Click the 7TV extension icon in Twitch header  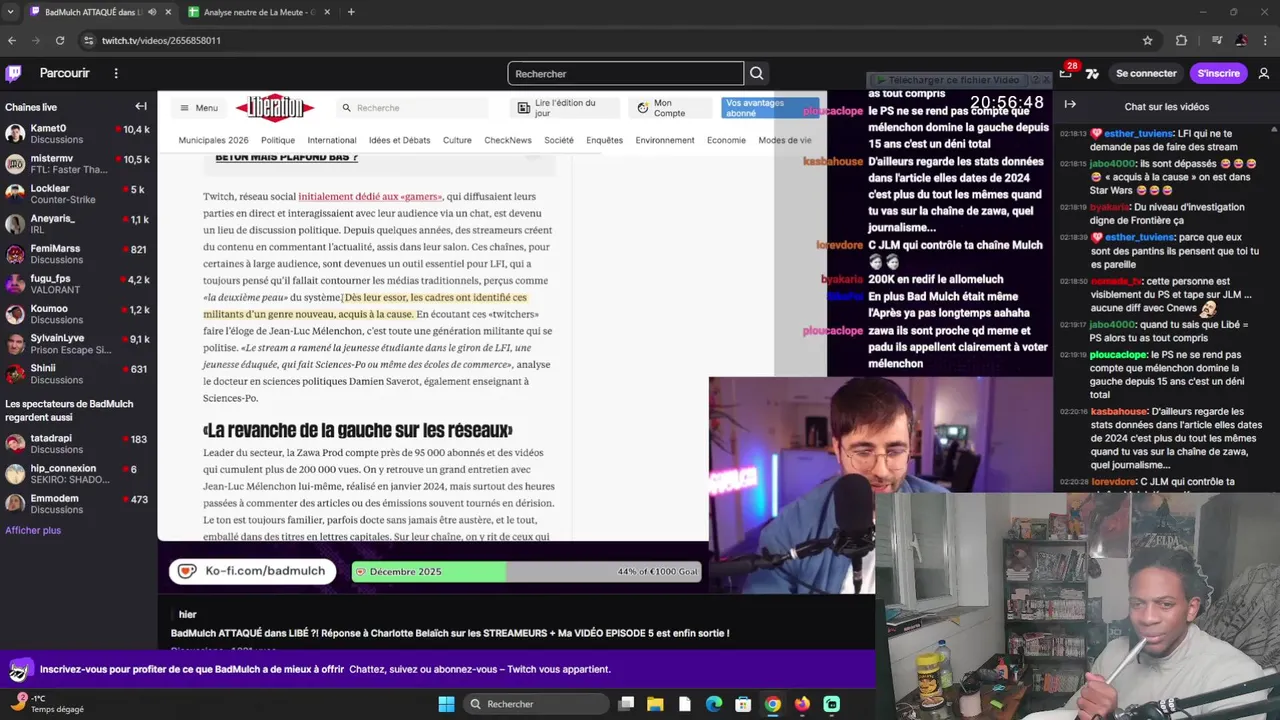click(x=1092, y=73)
